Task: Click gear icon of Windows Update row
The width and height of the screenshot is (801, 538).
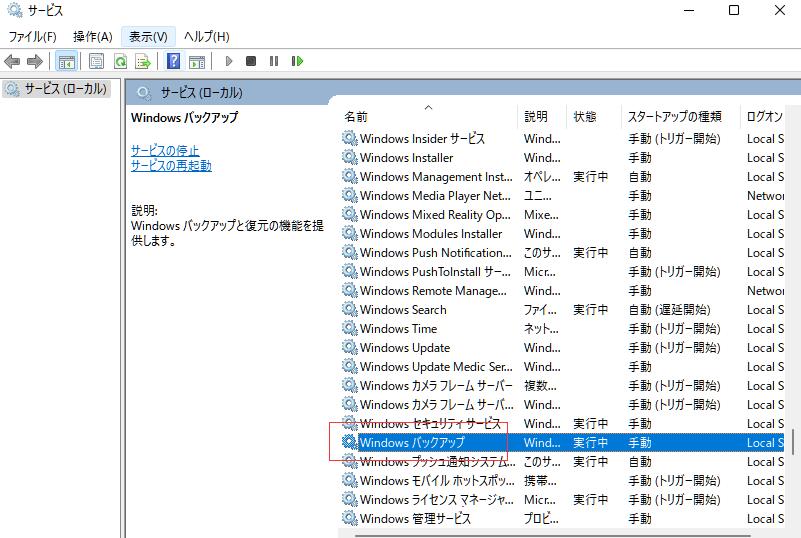Action: click(x=349, y=347)
